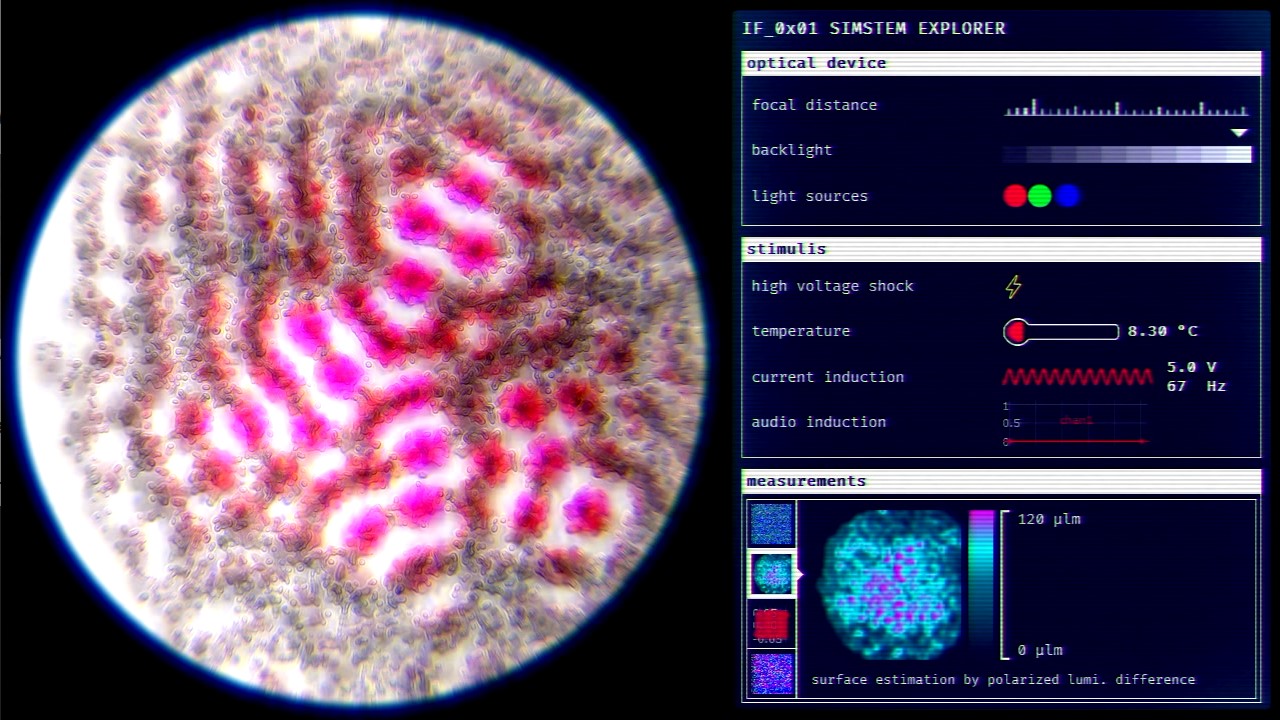Adjust the temperature thermometer slider bar
The image size is (1280, 720).
(1072, 332)
